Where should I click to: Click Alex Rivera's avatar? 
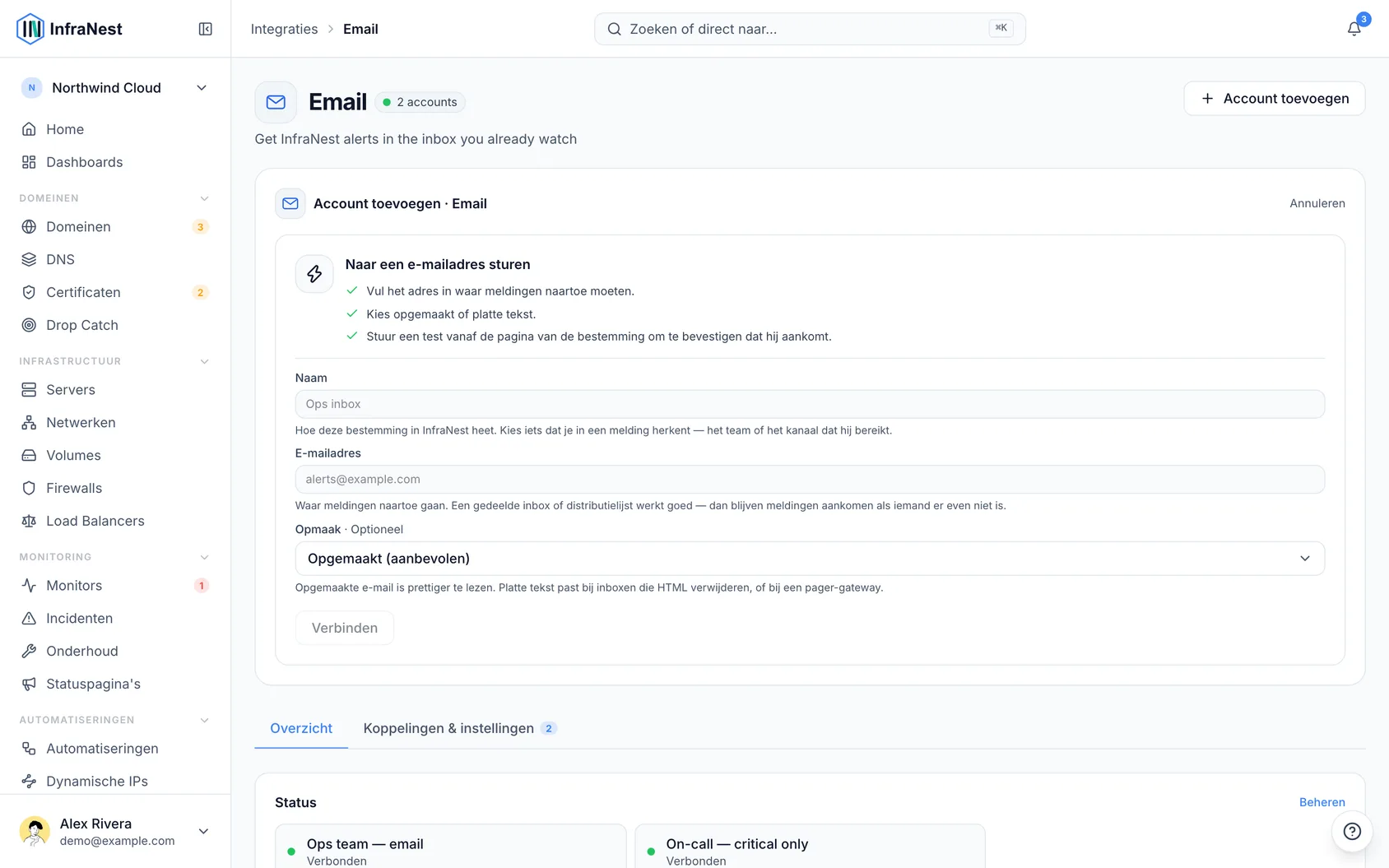pos(35,831)
